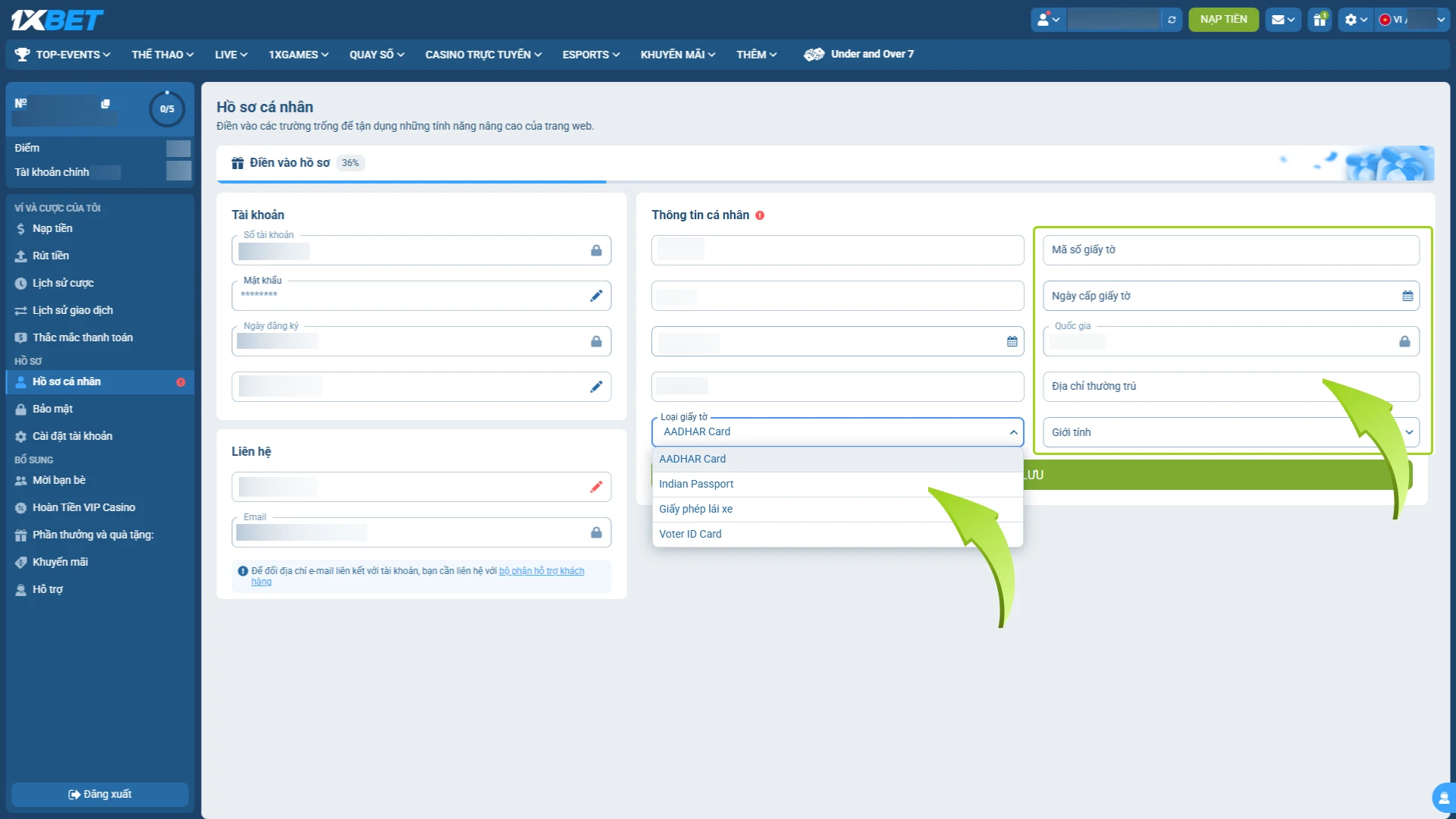
Task: Select Voter ID Card option
Action: 837,535
